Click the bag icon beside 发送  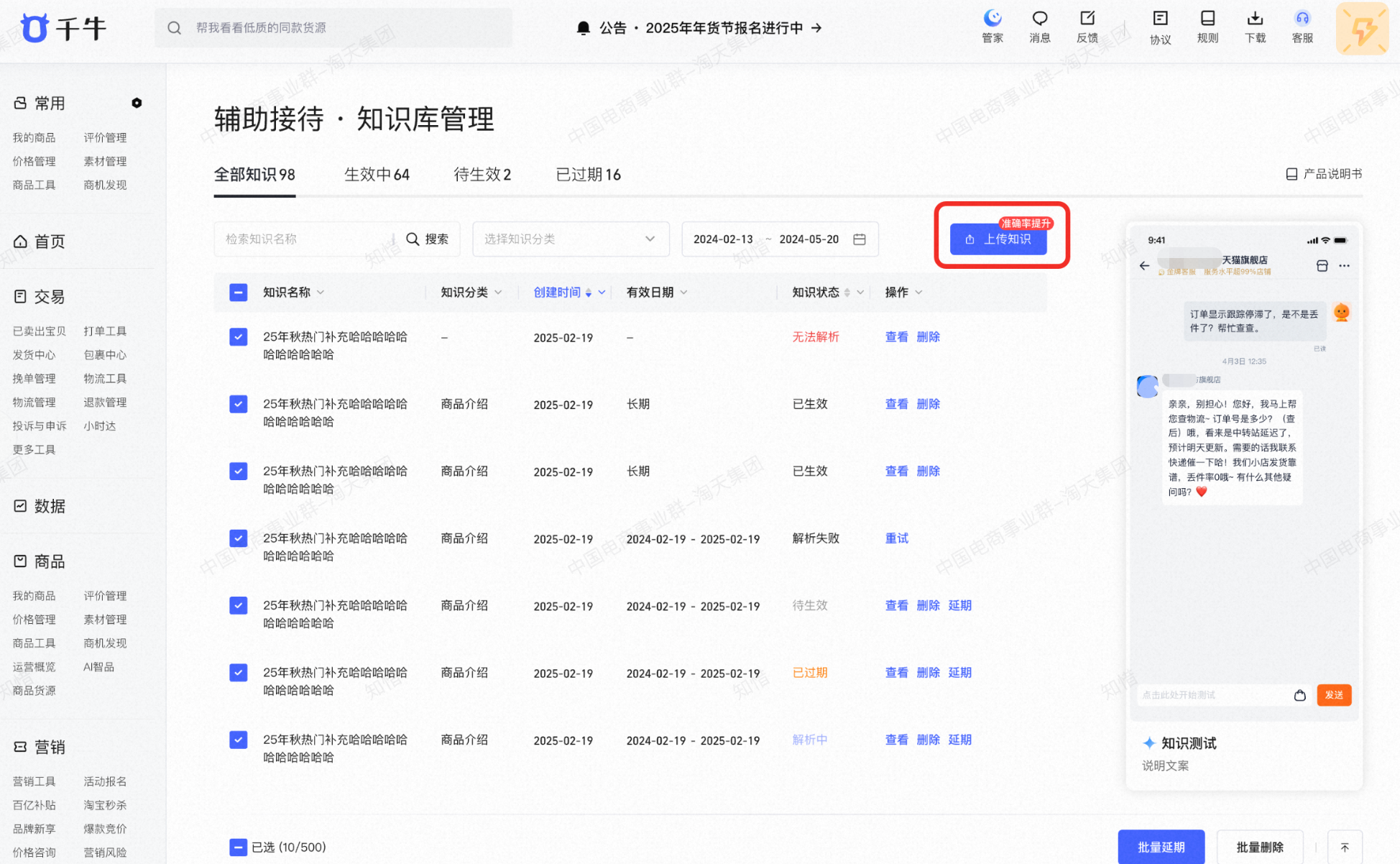(1299, 695)
